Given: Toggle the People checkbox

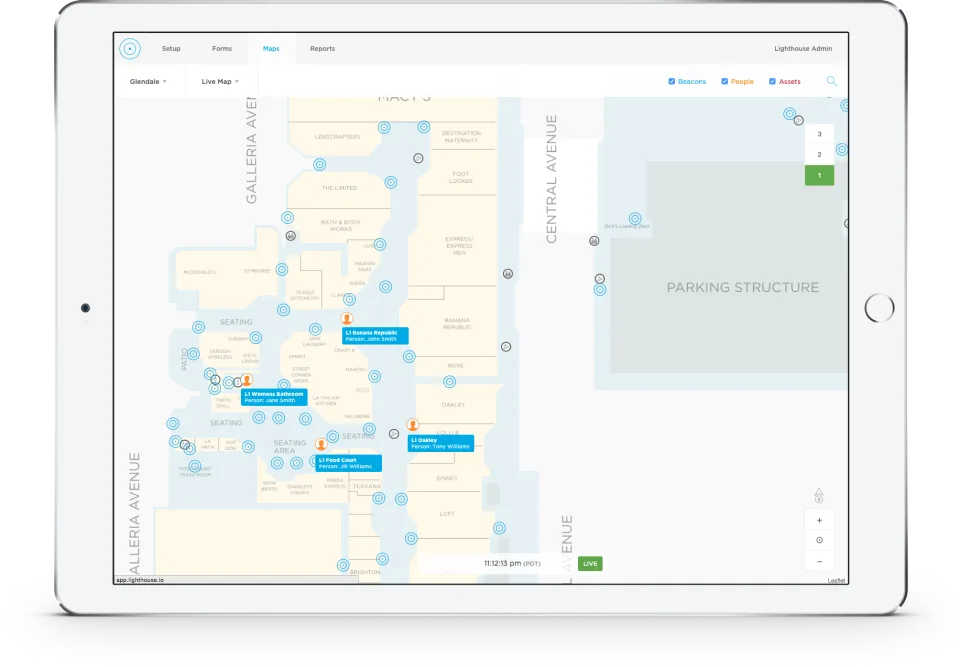Looking at the screenshot, I should [x=724, y=81].
